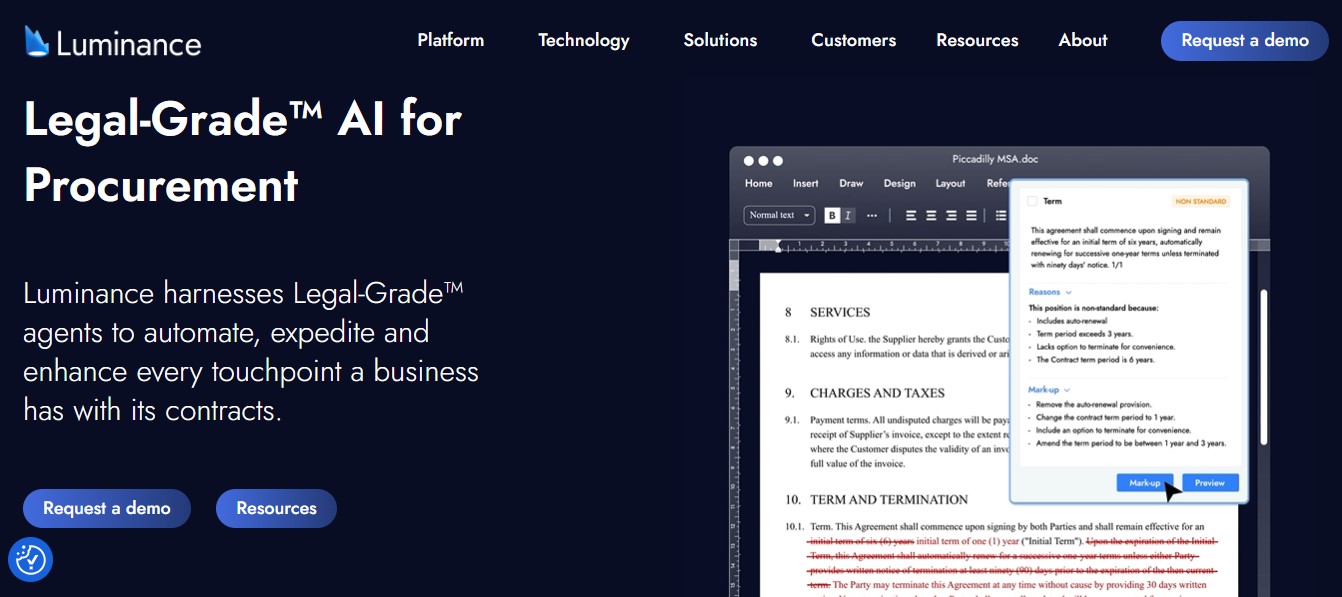The width and height of the screenshot is (1342, 597).
Task: Click the justify text alignment icon
Action: click(971, 215)
